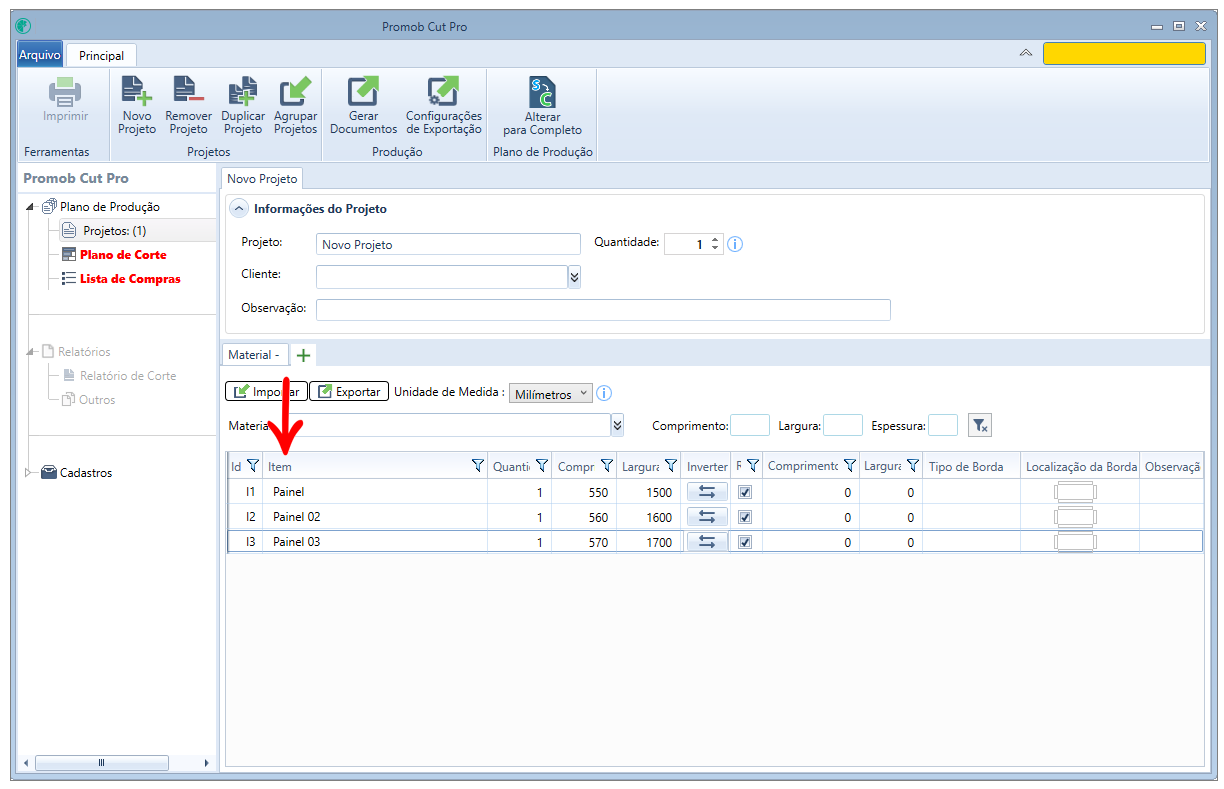Expand the Cliente dropdown arrow

point(574,277)
